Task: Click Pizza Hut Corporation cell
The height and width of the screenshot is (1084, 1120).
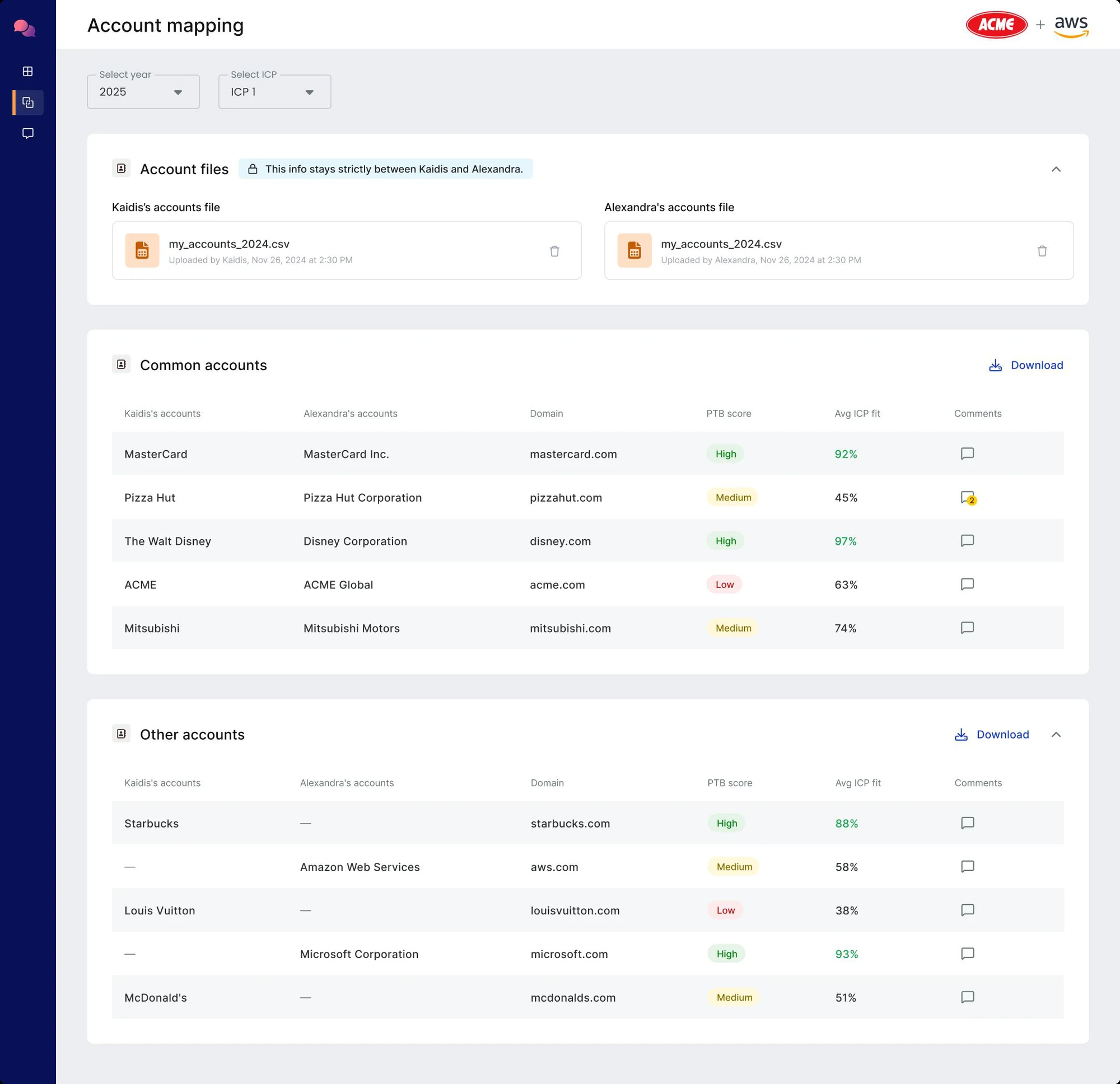Action: (362, 498)
